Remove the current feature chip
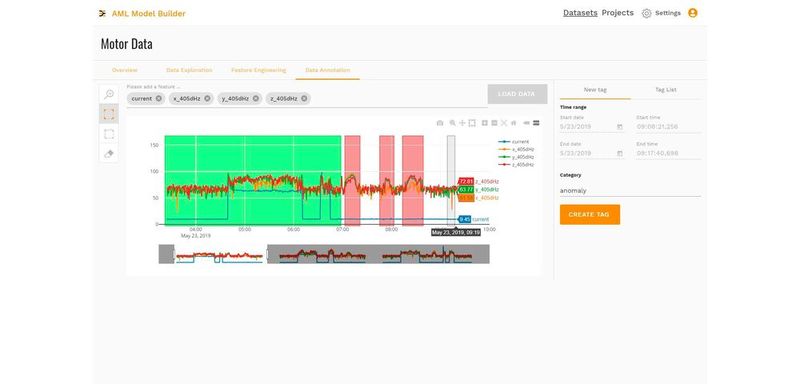Viewport: 800px width, 384px height. pyautogui.click(x=159, y=98)
